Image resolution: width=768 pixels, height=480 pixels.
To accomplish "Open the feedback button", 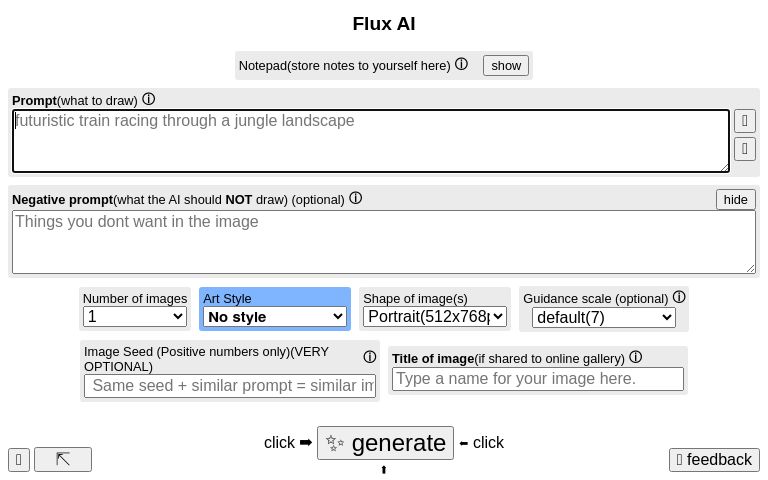I will coord(714,459).
